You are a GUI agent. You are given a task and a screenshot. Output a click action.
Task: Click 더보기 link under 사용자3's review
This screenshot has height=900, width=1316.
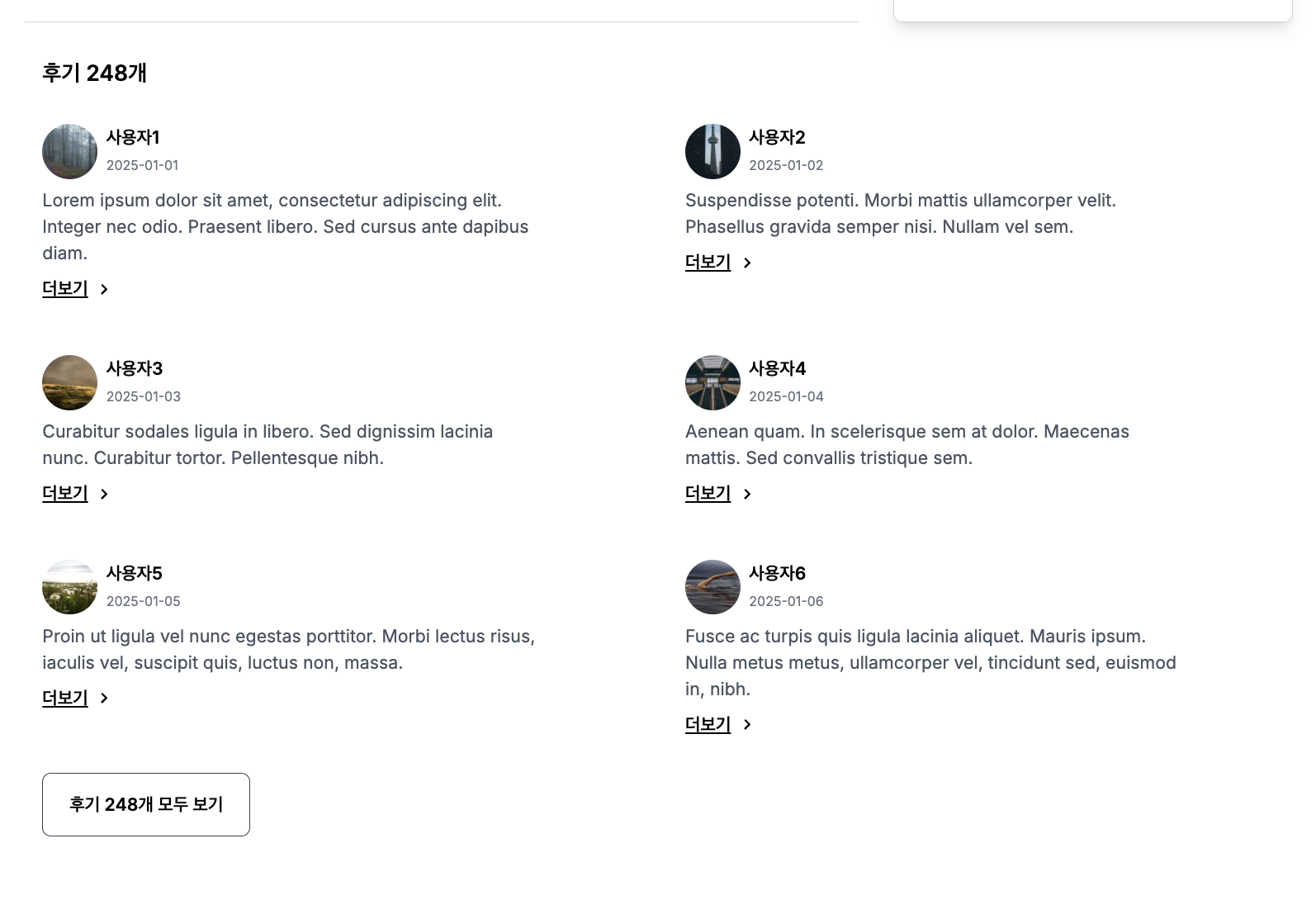[65, 494]
